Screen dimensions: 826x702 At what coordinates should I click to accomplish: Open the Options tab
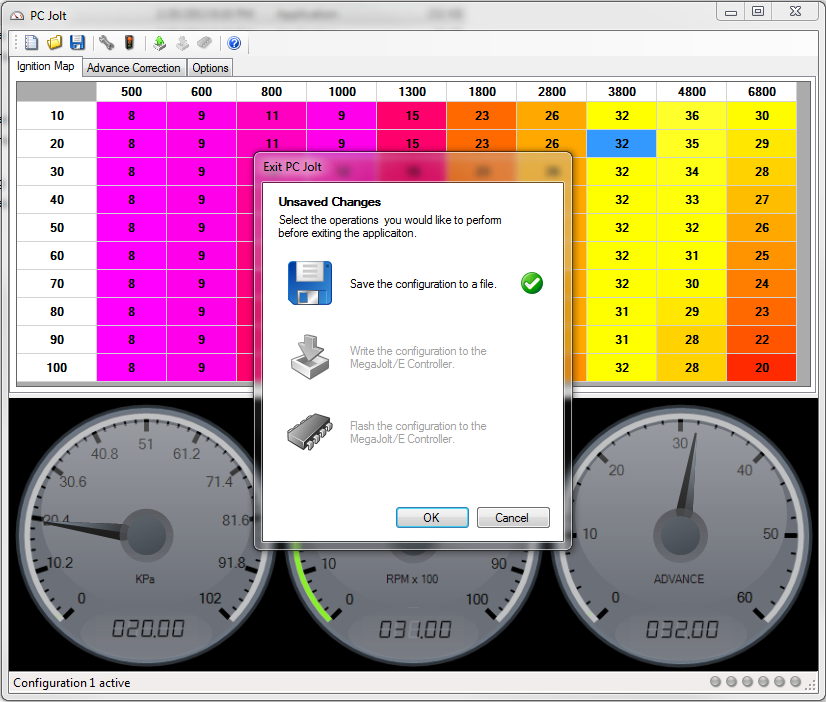(210, 68)
